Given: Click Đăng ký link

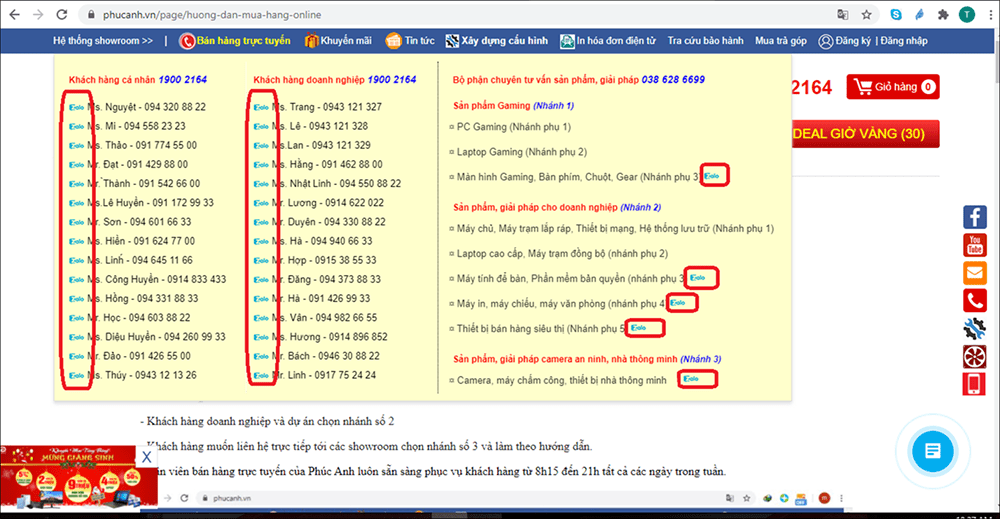Looking at the screenshot, I should pyautogui.click(x=844, y=41).
